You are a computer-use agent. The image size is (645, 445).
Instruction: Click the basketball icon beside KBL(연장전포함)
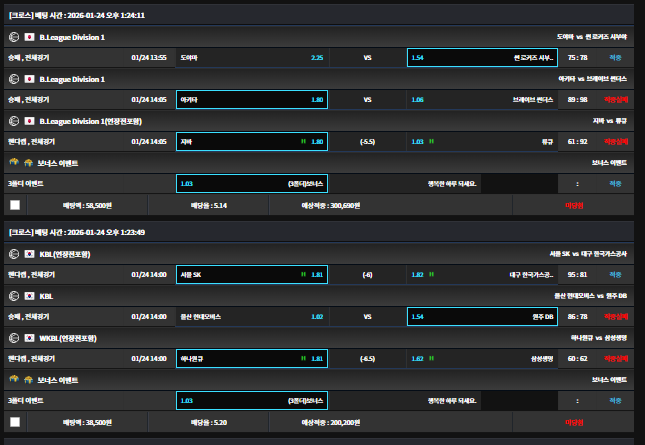pyautogui.click(x=14, y=254)
